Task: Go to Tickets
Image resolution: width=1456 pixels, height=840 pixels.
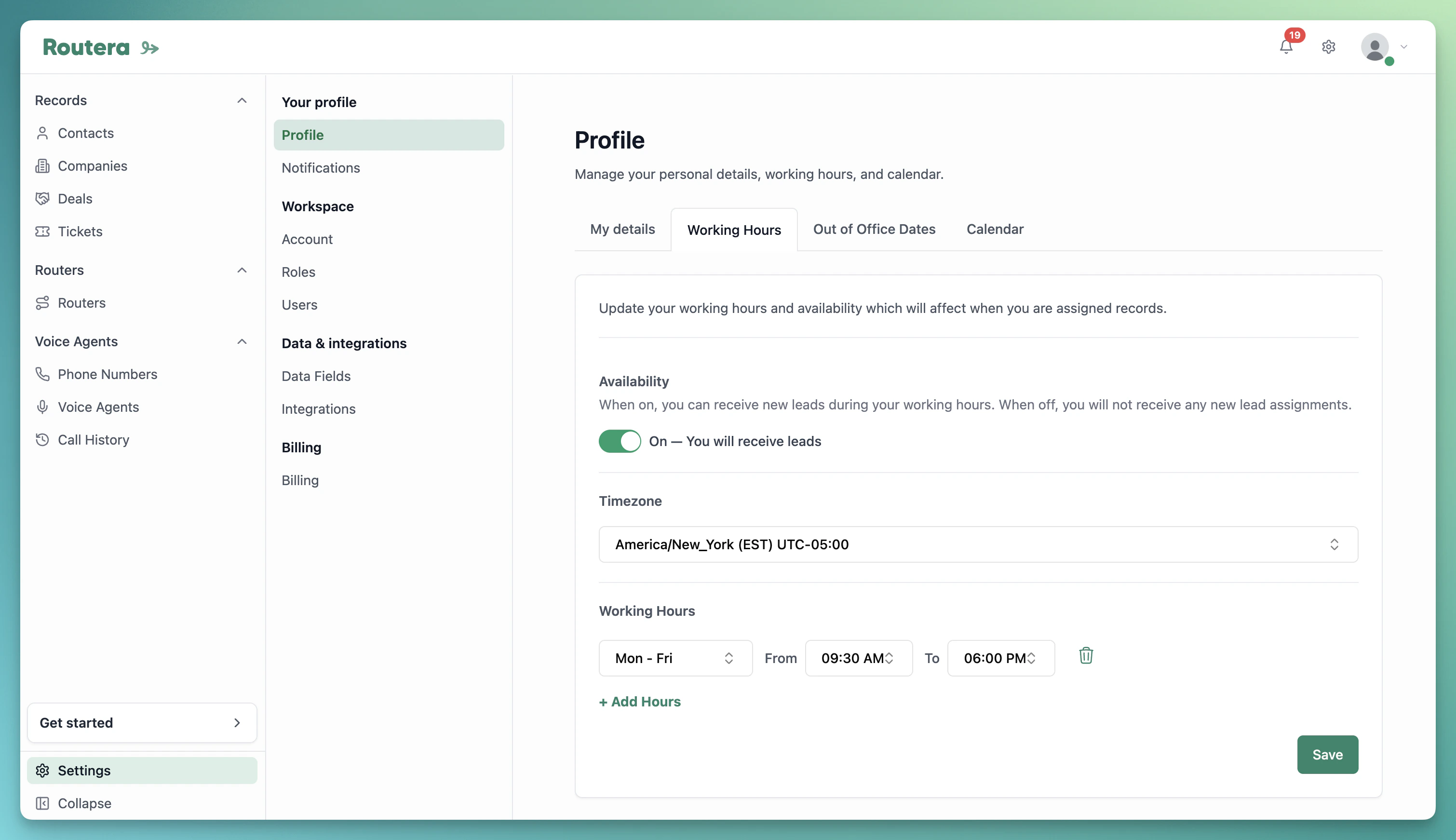Action: (80, 231)
